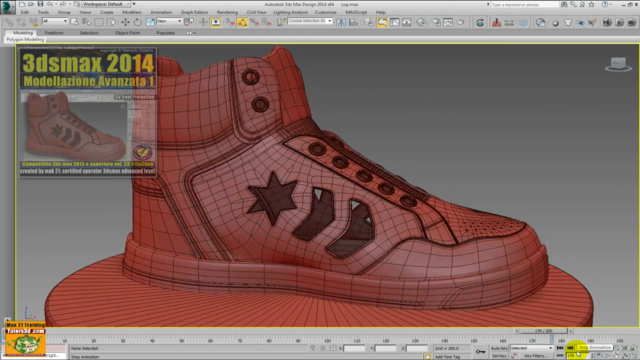640x360 pixels.
Task: Expand the Polygon Modeling panel
Action: [x=25, y=40]
